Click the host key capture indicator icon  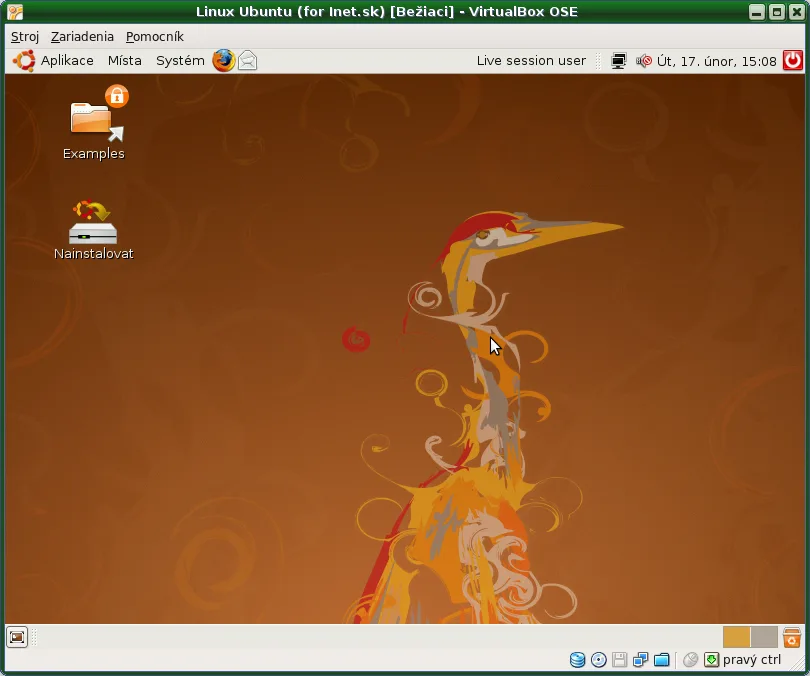[711, 659]
